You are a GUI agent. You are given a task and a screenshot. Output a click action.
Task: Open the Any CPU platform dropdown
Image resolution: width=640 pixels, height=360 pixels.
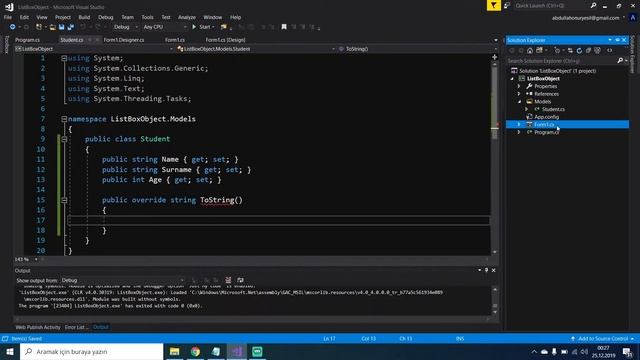point(164,27)
